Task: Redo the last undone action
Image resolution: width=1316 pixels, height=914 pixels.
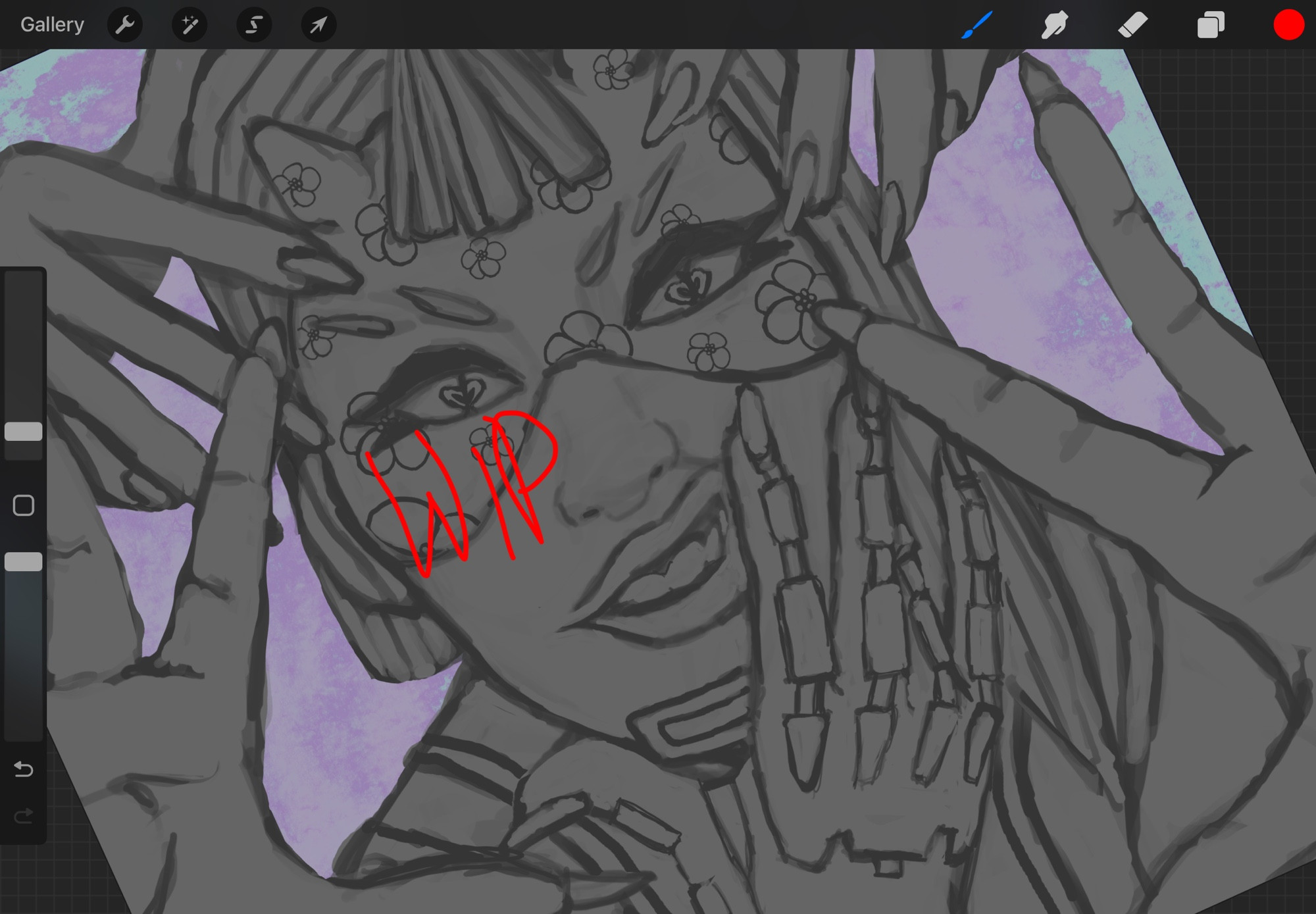Action: 24,817
